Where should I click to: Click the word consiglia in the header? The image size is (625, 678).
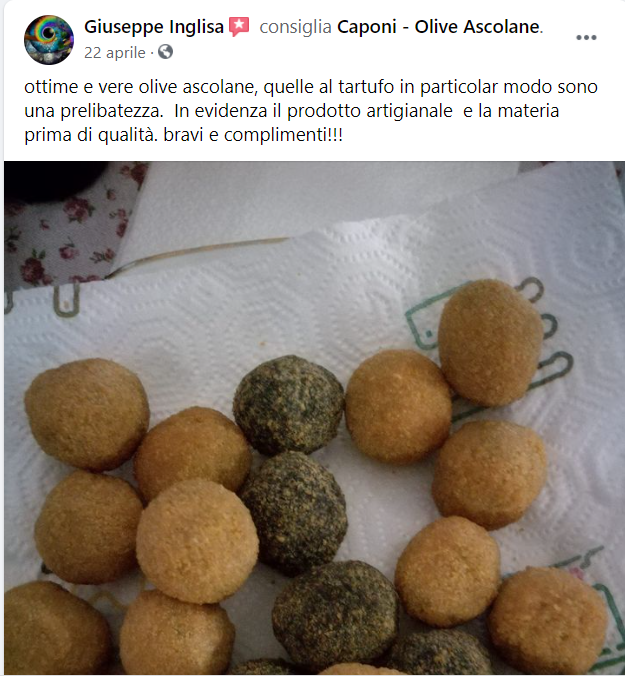295,27
